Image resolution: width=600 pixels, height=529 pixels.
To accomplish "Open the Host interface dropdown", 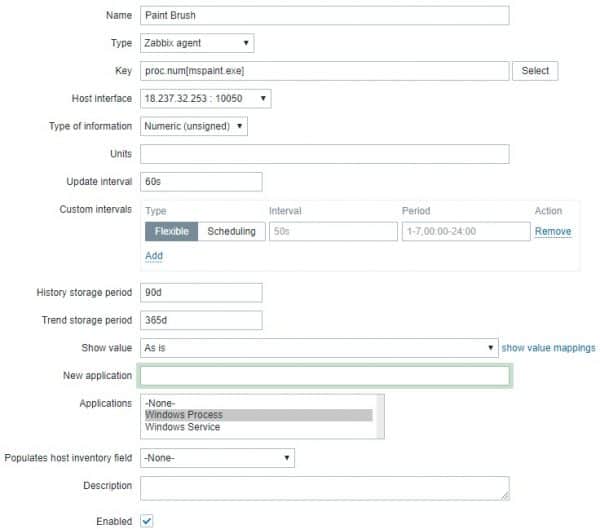I will (x=206, y=98).
